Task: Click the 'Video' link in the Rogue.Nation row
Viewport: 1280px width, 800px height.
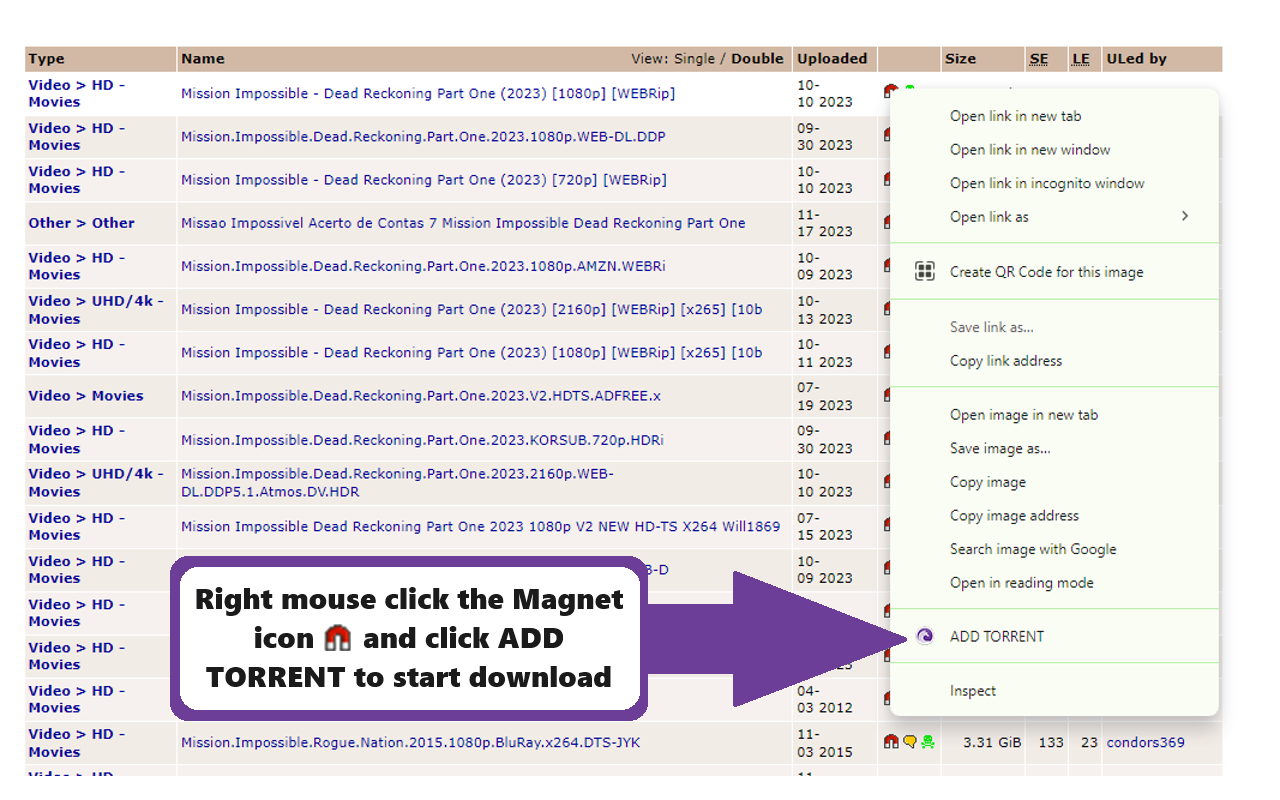Action: click(x=49, y=734)
